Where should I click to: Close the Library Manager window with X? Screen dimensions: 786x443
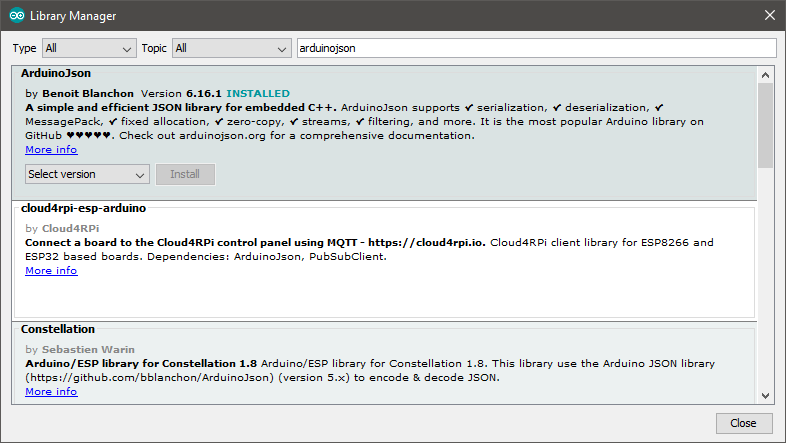[770, 16]
